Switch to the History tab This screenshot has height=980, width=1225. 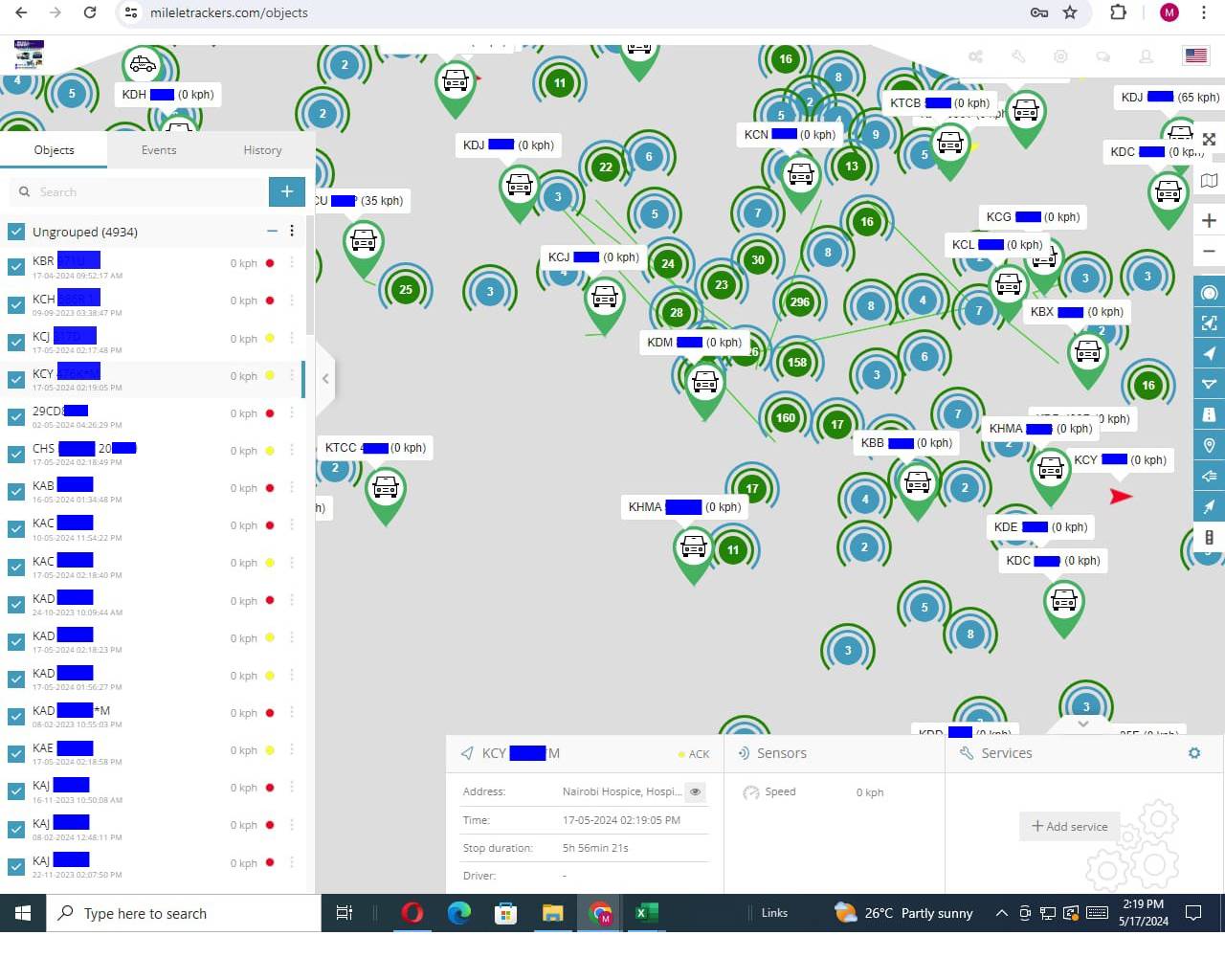click(x=262, y=150)
